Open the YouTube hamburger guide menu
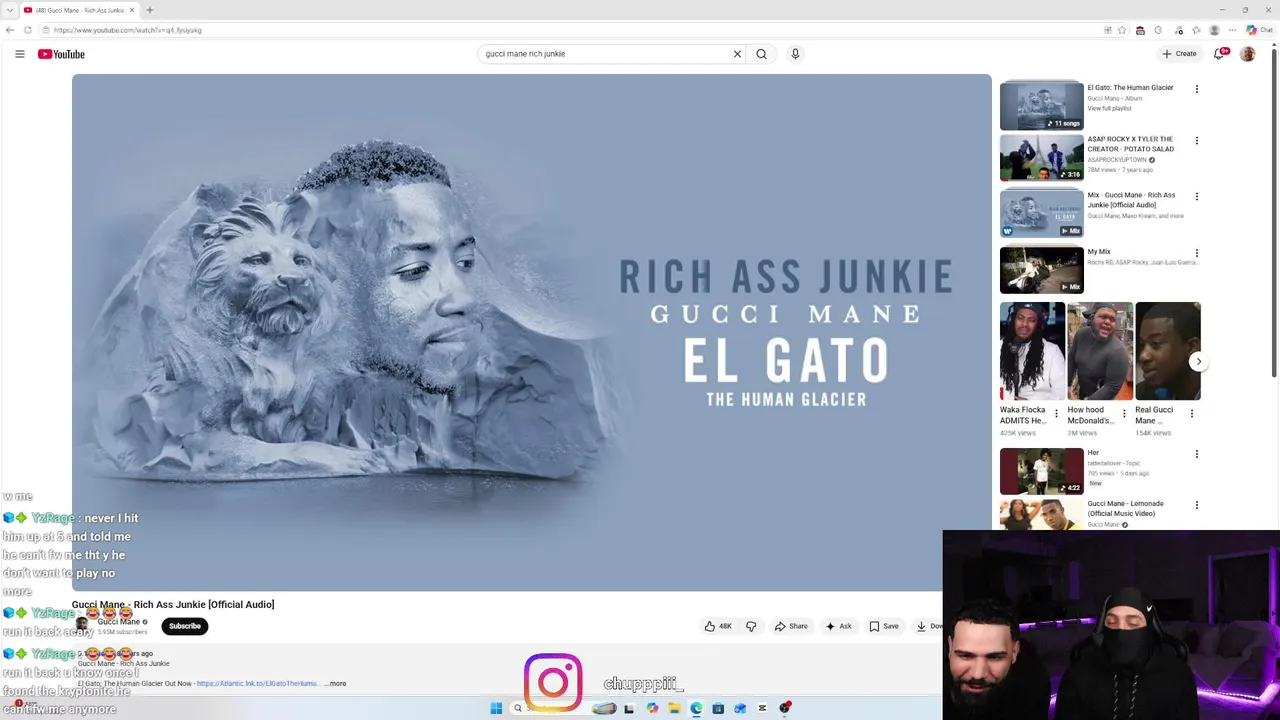 (19, 54)
